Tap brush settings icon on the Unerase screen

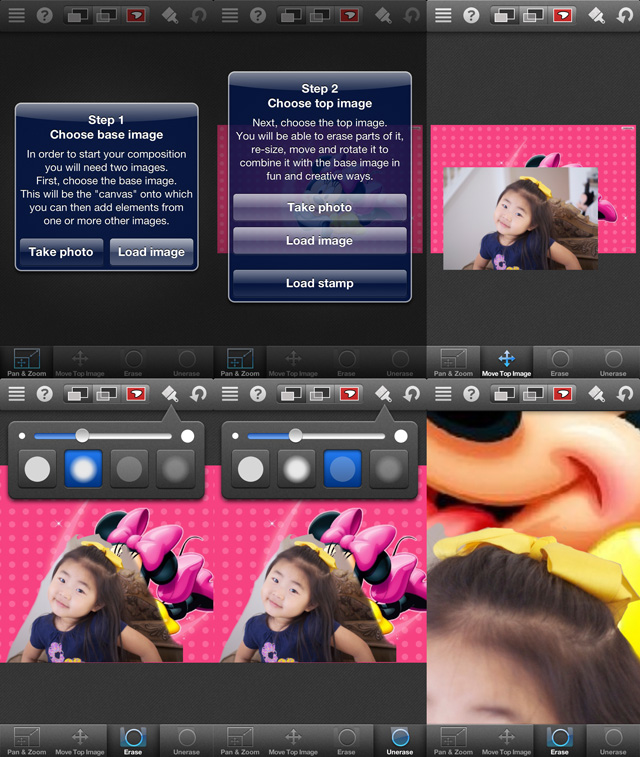383,394
